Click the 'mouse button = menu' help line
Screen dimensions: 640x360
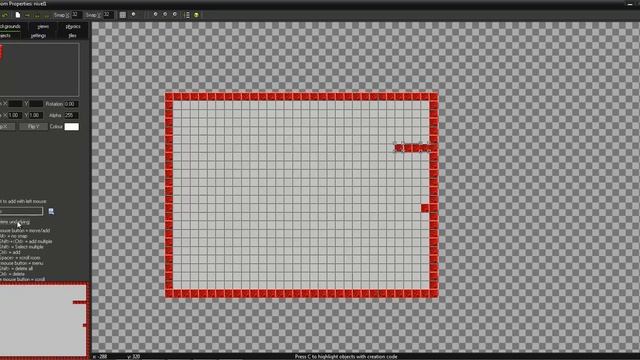pyautogui.click(x=22, y=263)
